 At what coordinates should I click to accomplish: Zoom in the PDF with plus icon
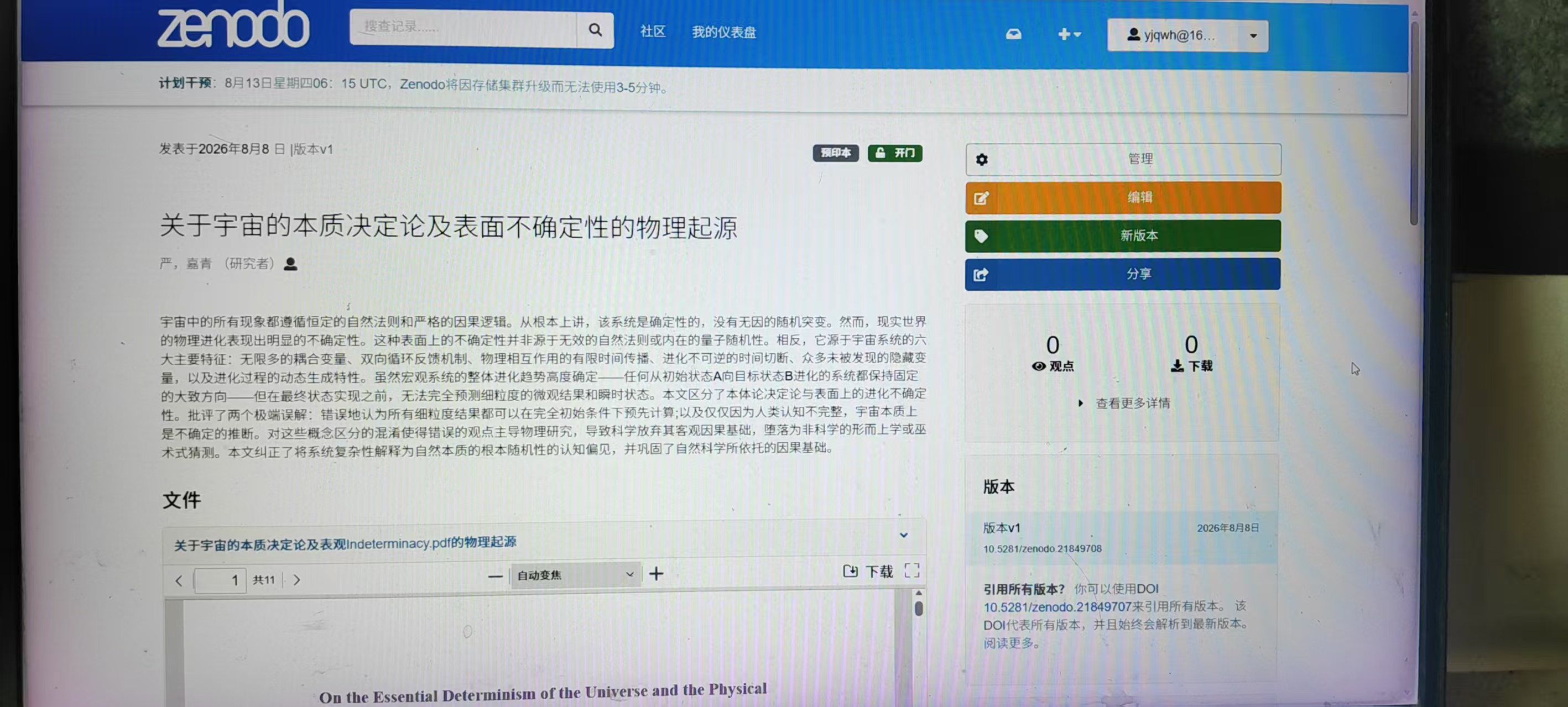point(656,574)
